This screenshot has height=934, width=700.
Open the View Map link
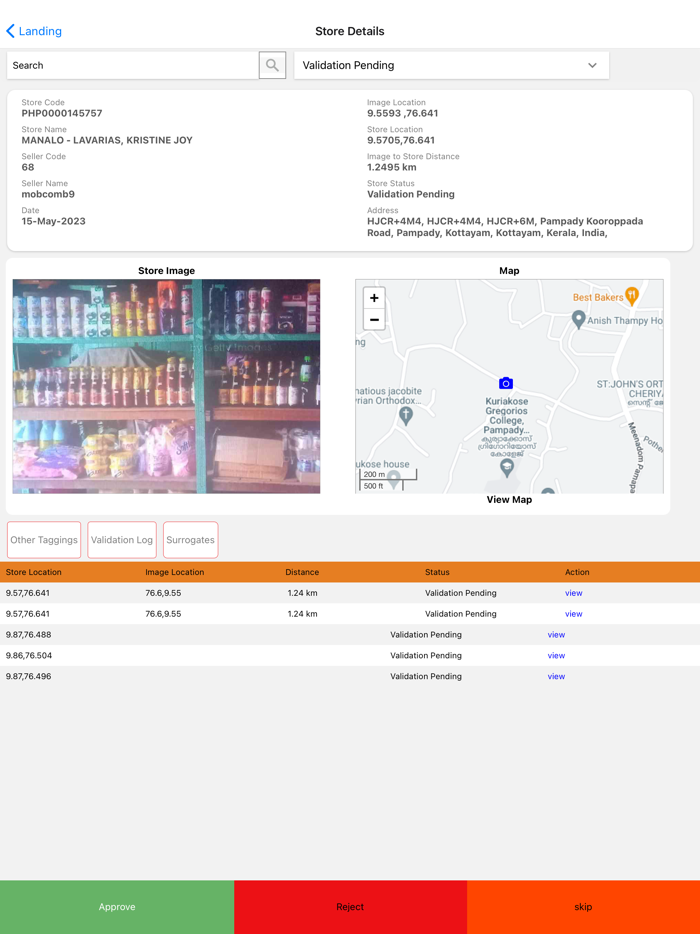pyautogui.click(x=509, y=500)
